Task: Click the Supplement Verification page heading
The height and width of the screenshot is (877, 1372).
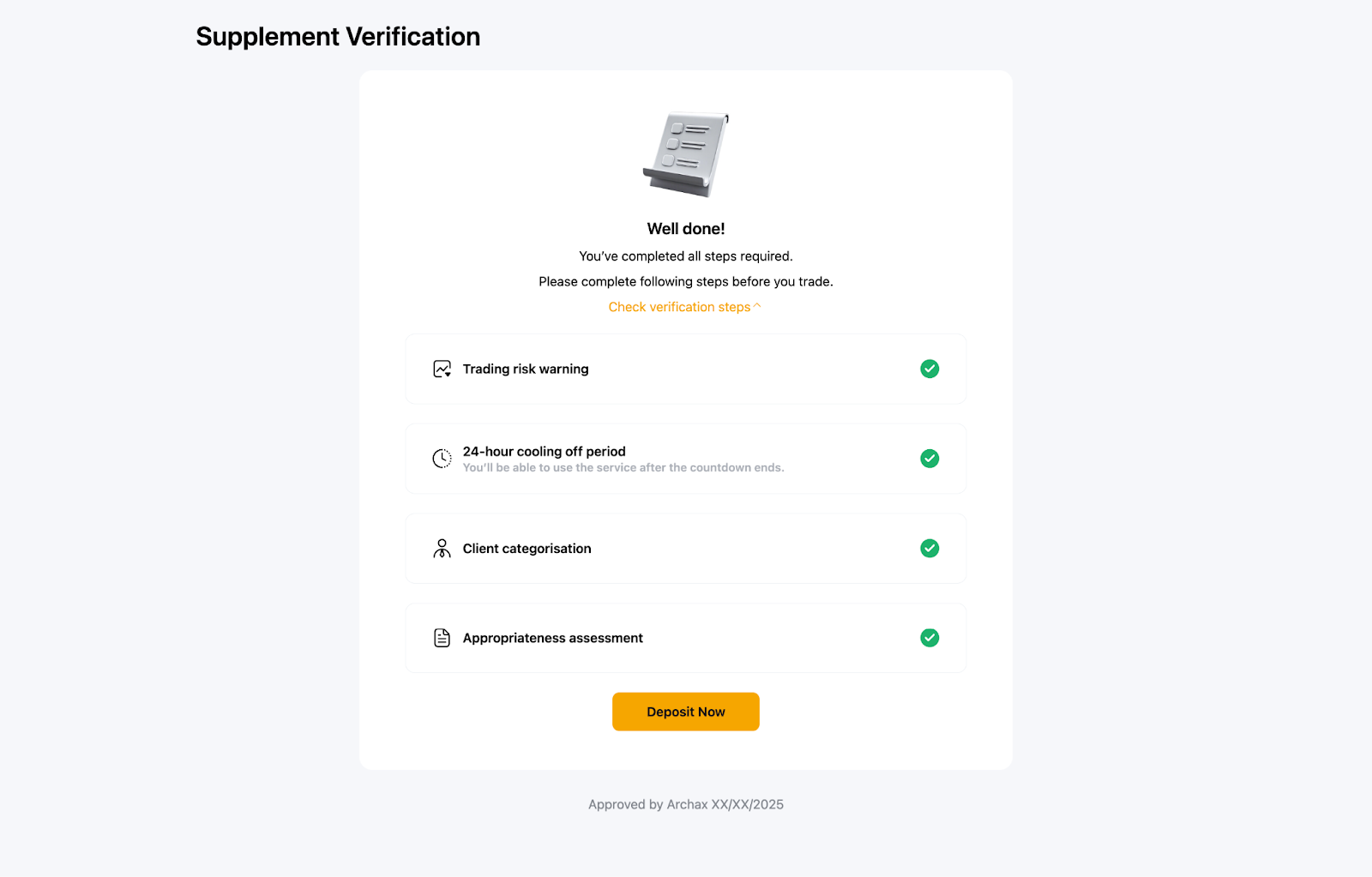Action: pos(338,37)
